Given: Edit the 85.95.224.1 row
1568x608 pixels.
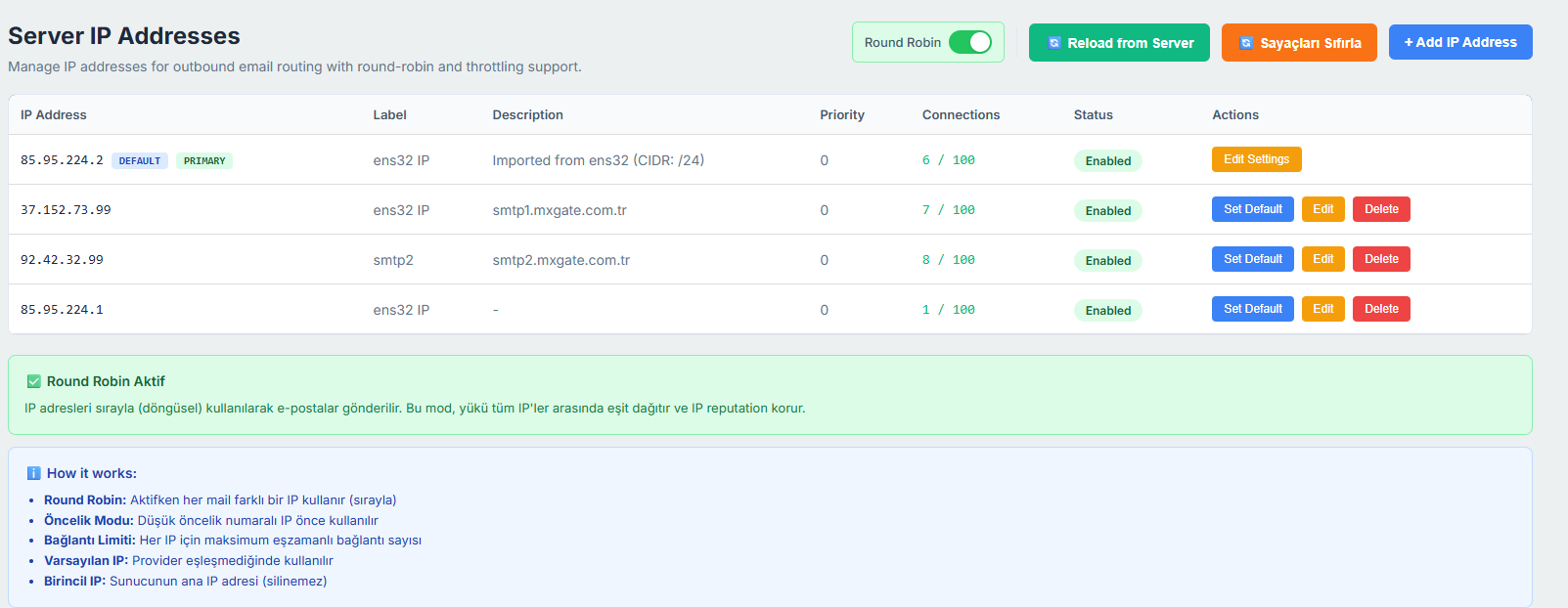Looking at the screenshot, I should click(1322, 309).
